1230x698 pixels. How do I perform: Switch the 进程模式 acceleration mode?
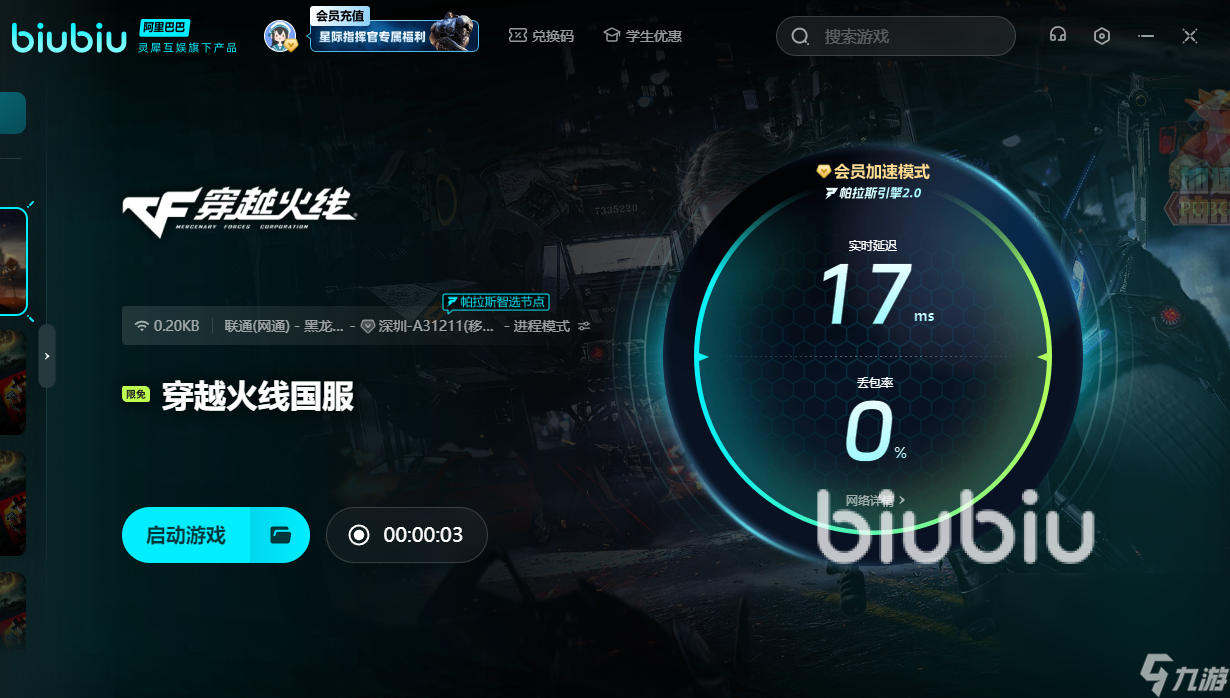coord(541,326)
